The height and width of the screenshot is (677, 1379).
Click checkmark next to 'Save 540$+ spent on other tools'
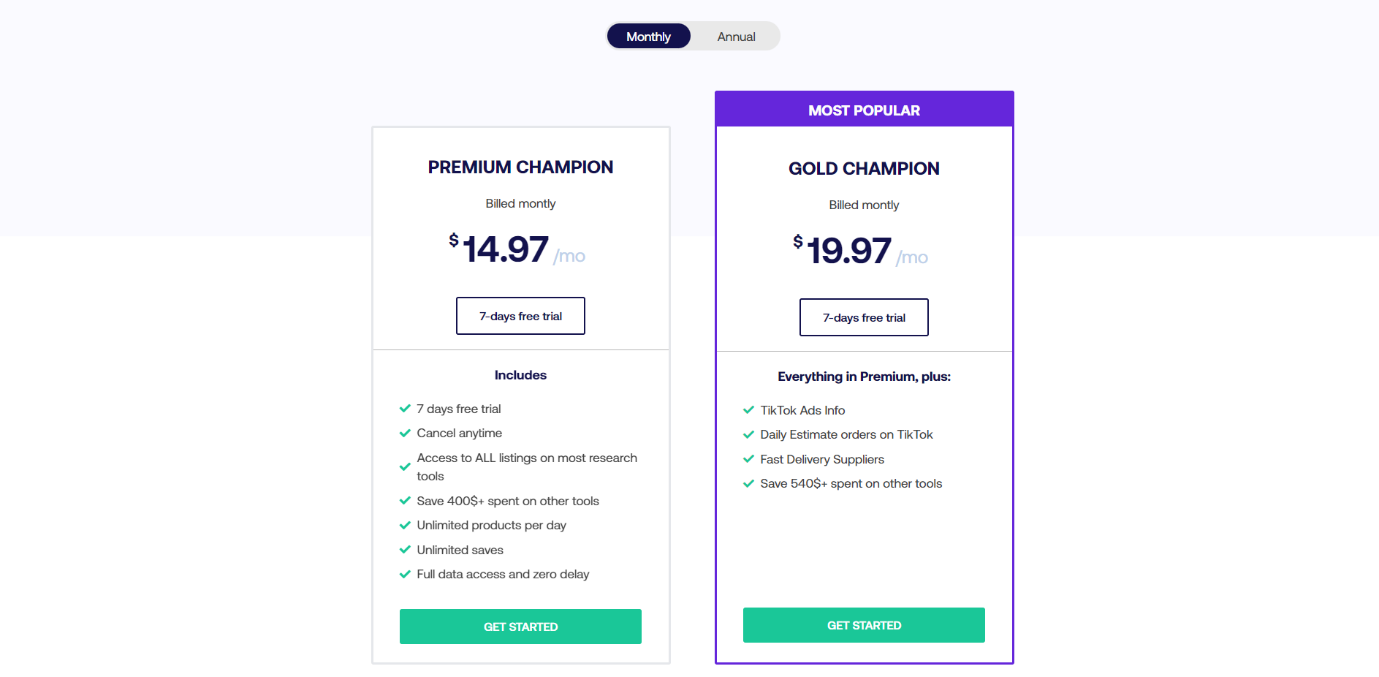(x=749, y=484)
